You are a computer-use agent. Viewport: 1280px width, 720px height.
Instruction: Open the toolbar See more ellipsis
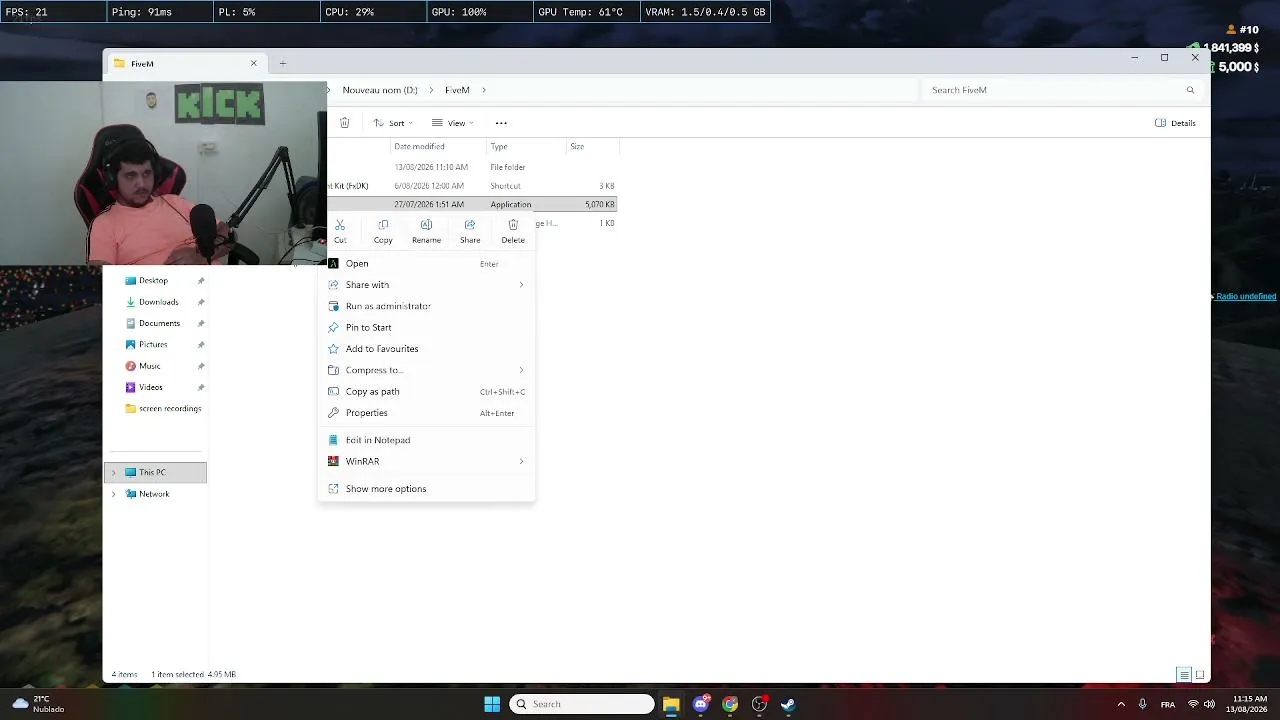pos(501,123)
